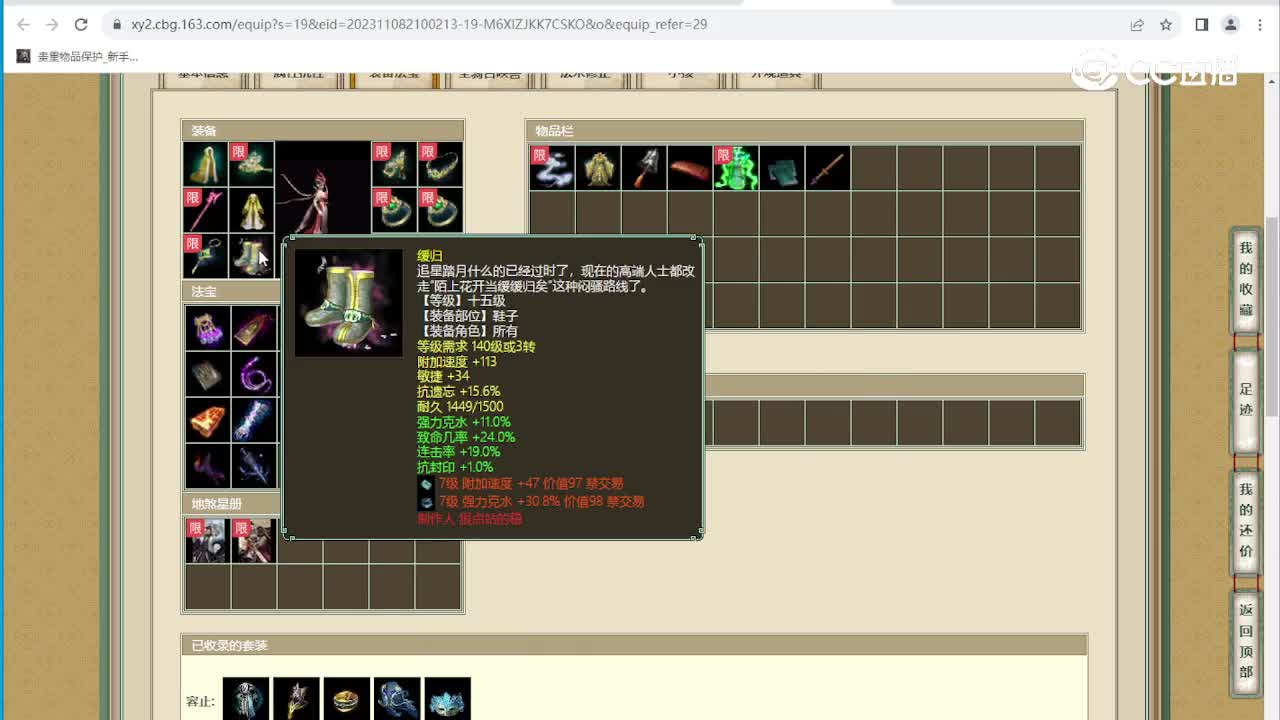Select the brown sword item in 物品栏
The height and width of the screenshot is (720, 1280).
click(828, 168)
